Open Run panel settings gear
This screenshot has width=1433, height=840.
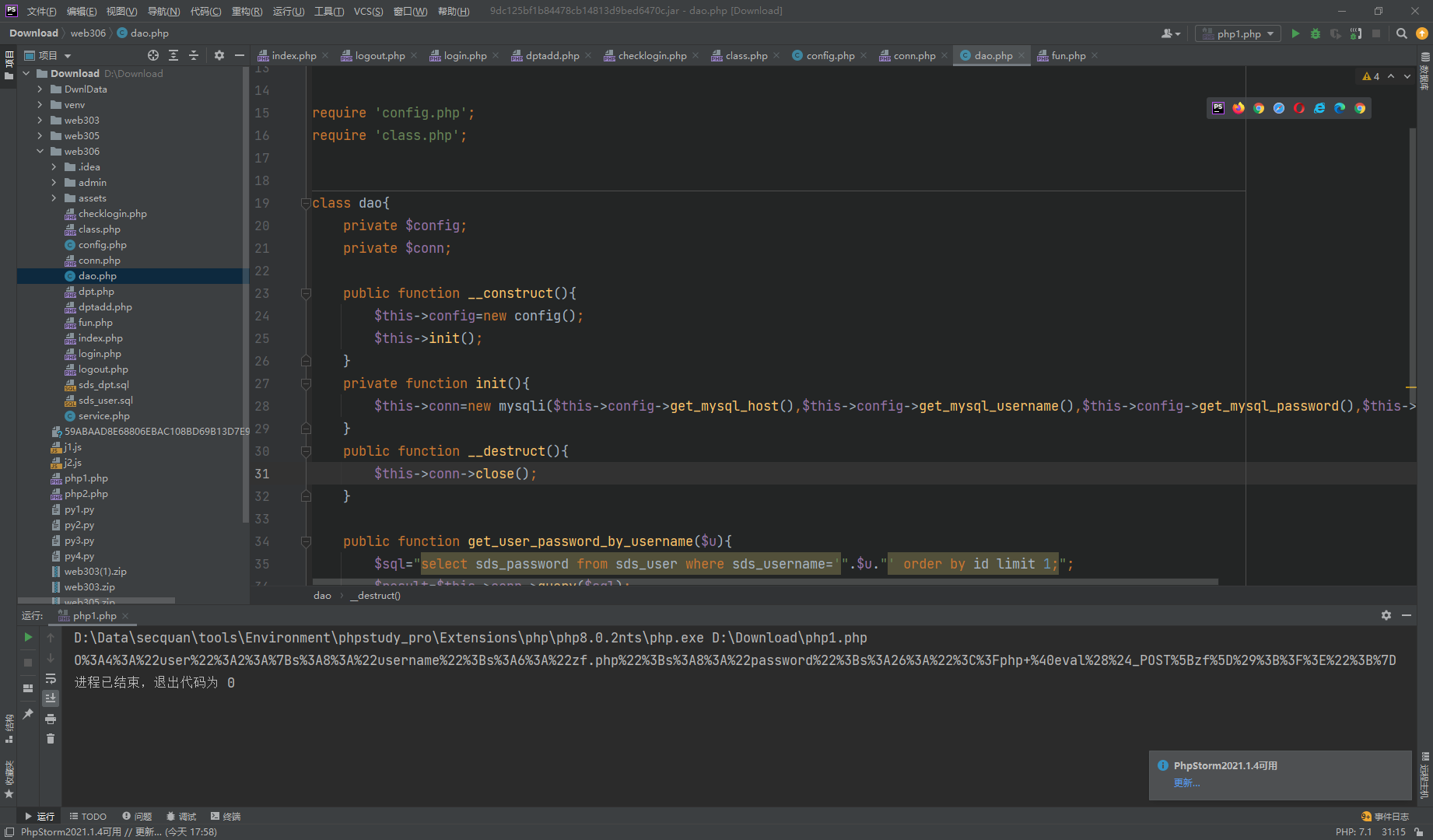pos(1386,615)
